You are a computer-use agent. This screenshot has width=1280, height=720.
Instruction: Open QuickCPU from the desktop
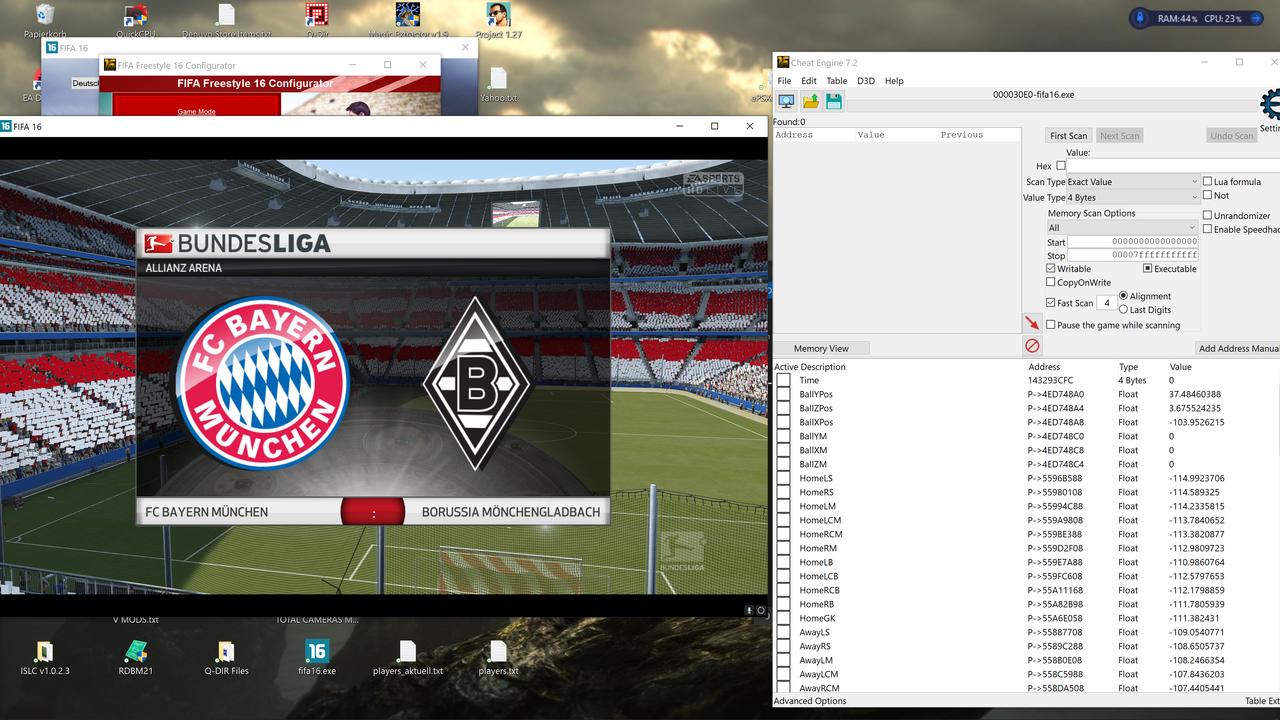(135, 18)
